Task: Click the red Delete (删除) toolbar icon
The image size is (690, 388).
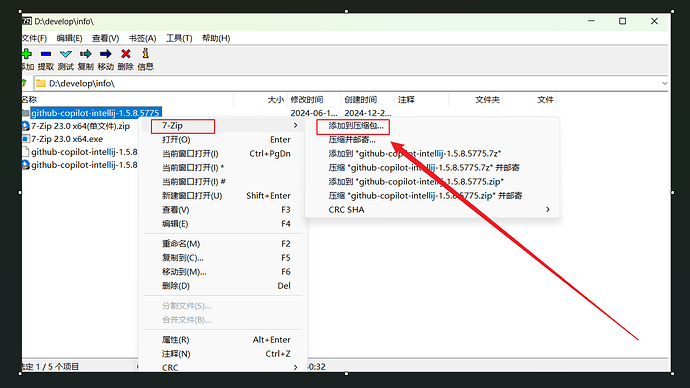Action: (x=126, y=54)
